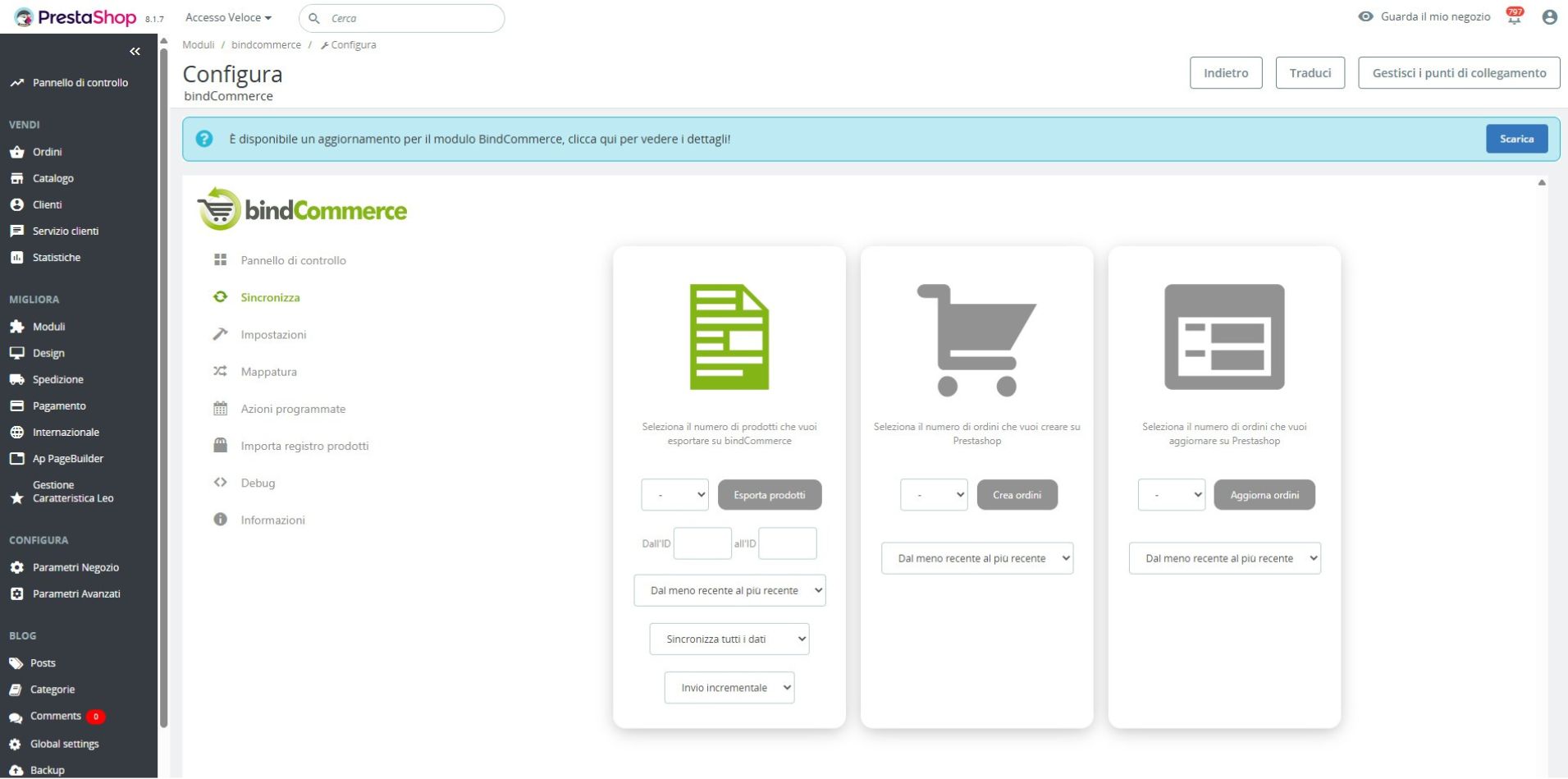Open user profile avatar icon
The width and height of the screenshot is (1568, 779).
(x=1549, y=17)
